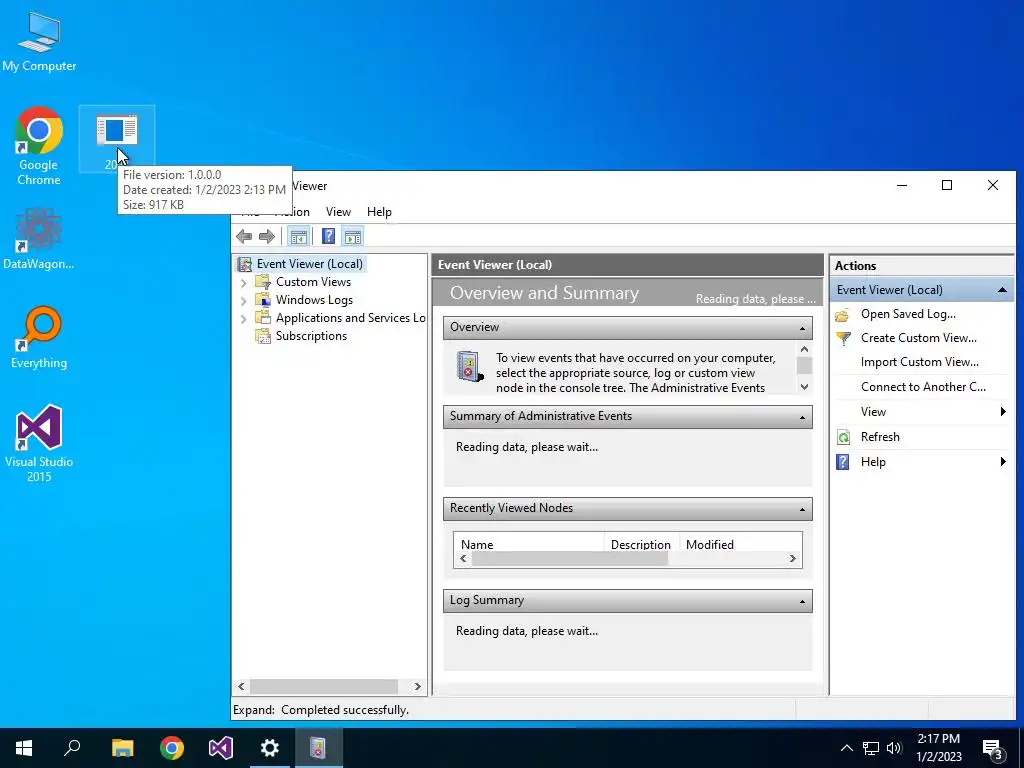Click the Forward arrow in Event Viewer toolbar
Image resolution: width=1024 pixels, height=768 pixels.
(x=266, y=236)
